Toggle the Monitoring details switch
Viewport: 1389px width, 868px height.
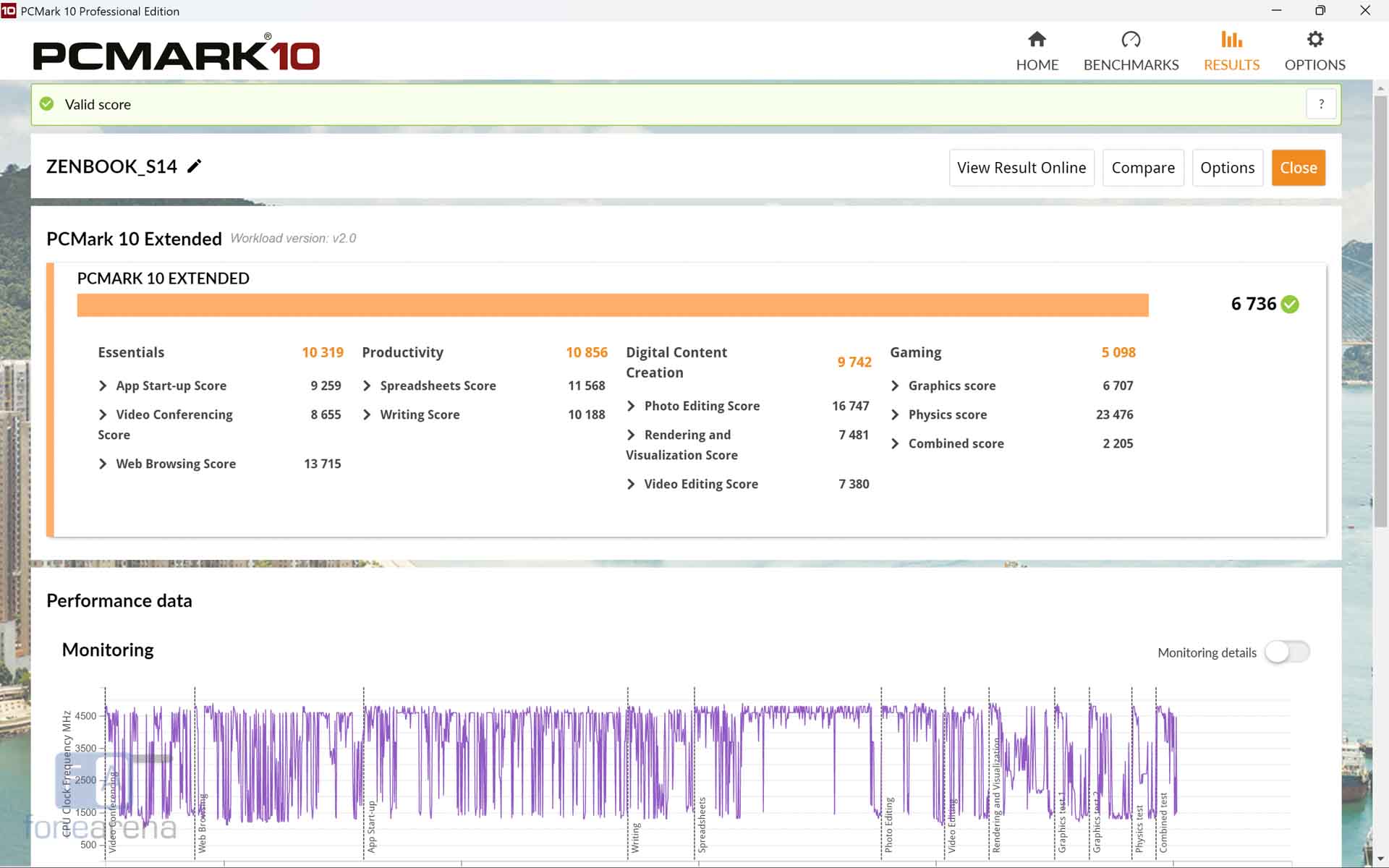point(1287,652)
